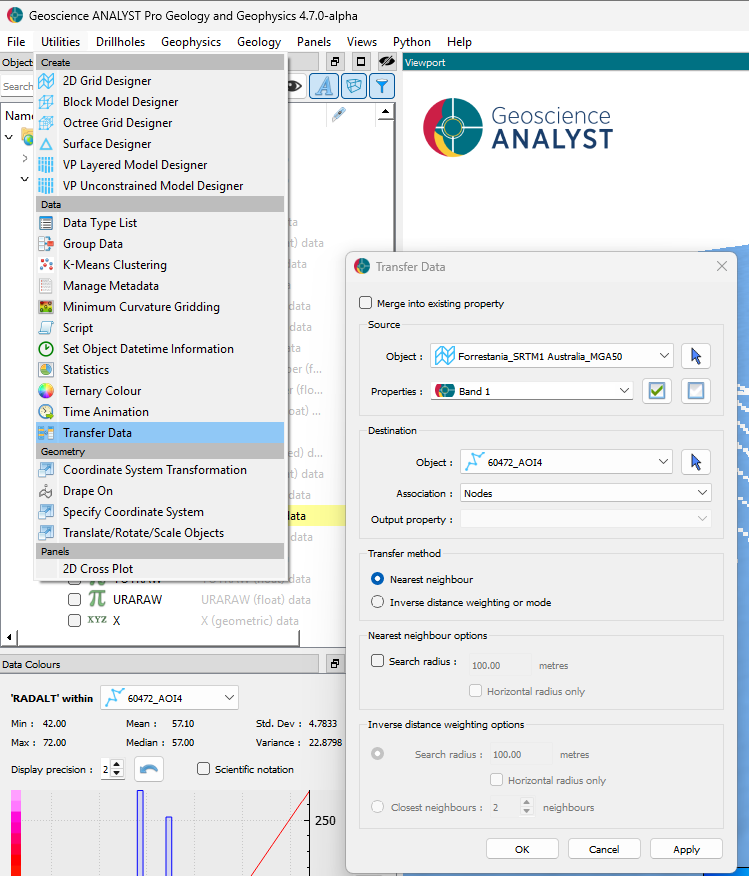Click the undo arrow beside Display precision
The height and width of the screenshot is (876, 749).
(x=149, y=769)
